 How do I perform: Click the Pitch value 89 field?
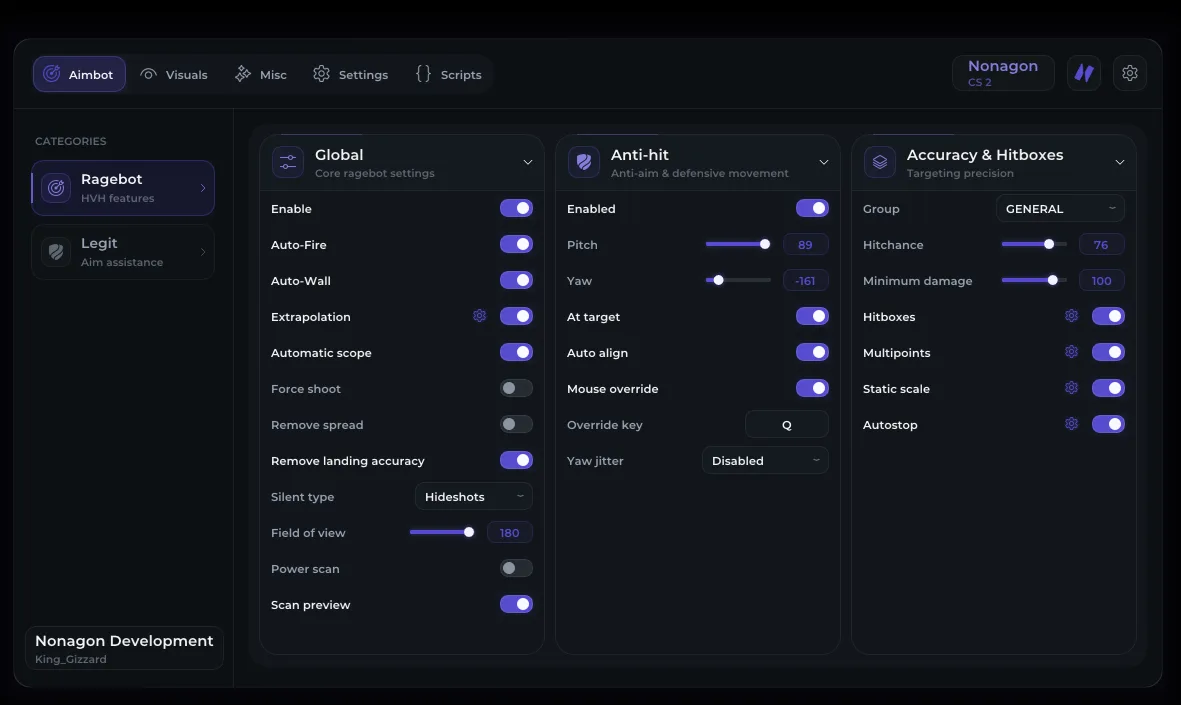pos(805,245)
